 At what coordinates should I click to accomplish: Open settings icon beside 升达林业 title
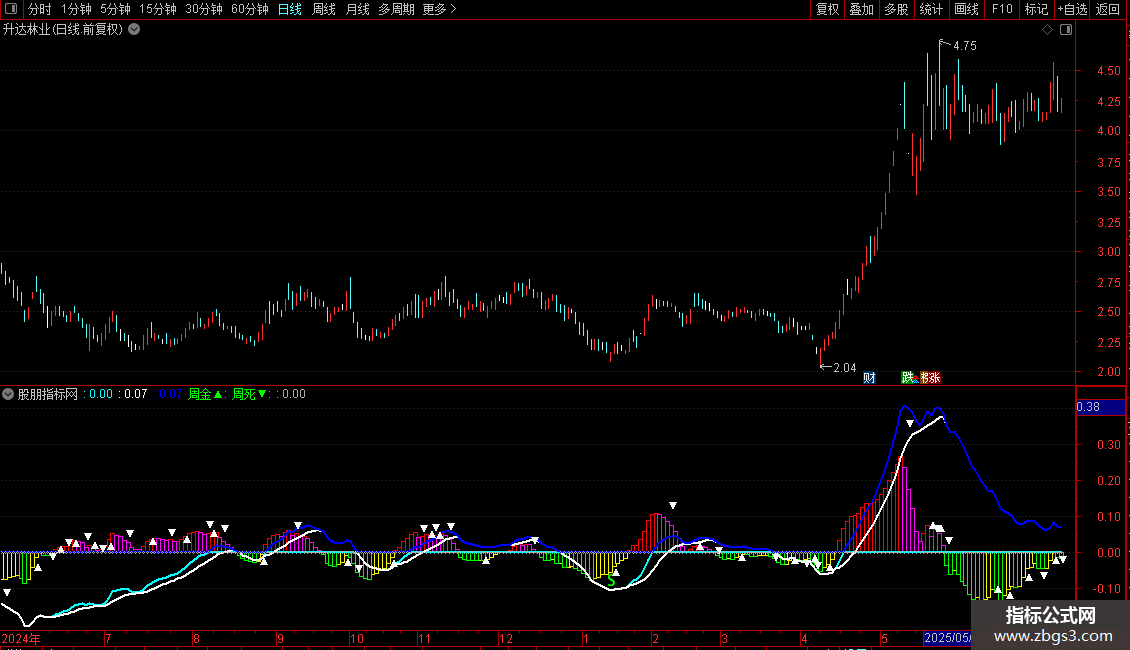[x=134, y=30]
